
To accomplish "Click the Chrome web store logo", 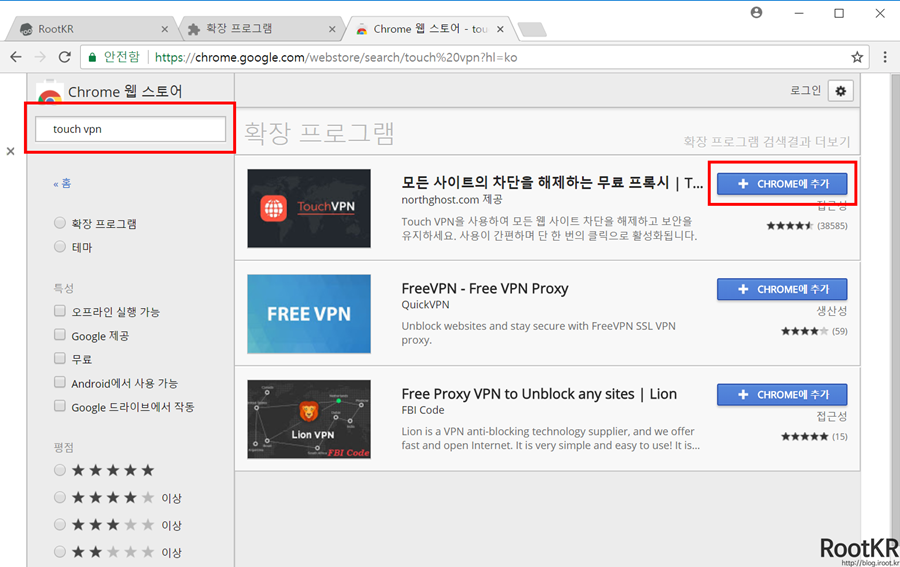I will (x=50, y=94).
